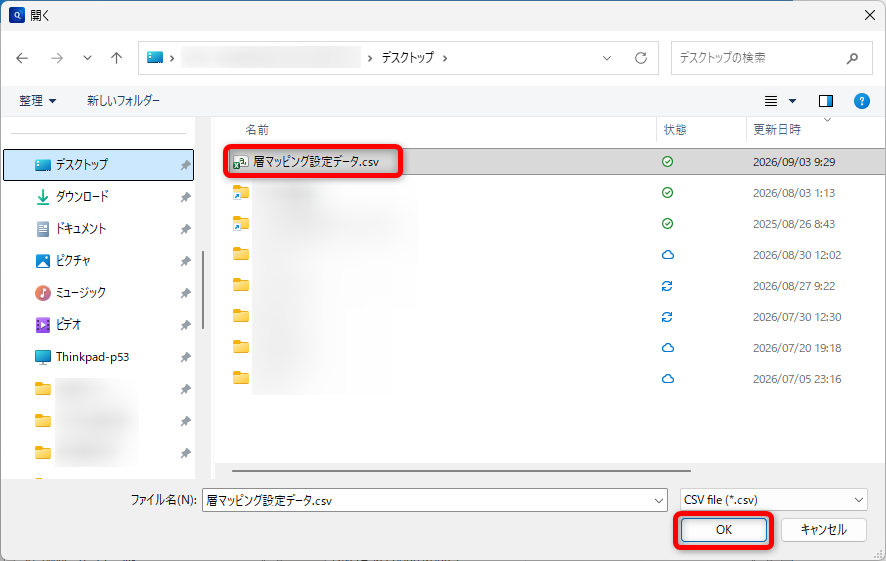Image resolution: width=886 pixels, height=561 pixels.
Task: Go back using the left arrow
Action: tap(22, 58)
